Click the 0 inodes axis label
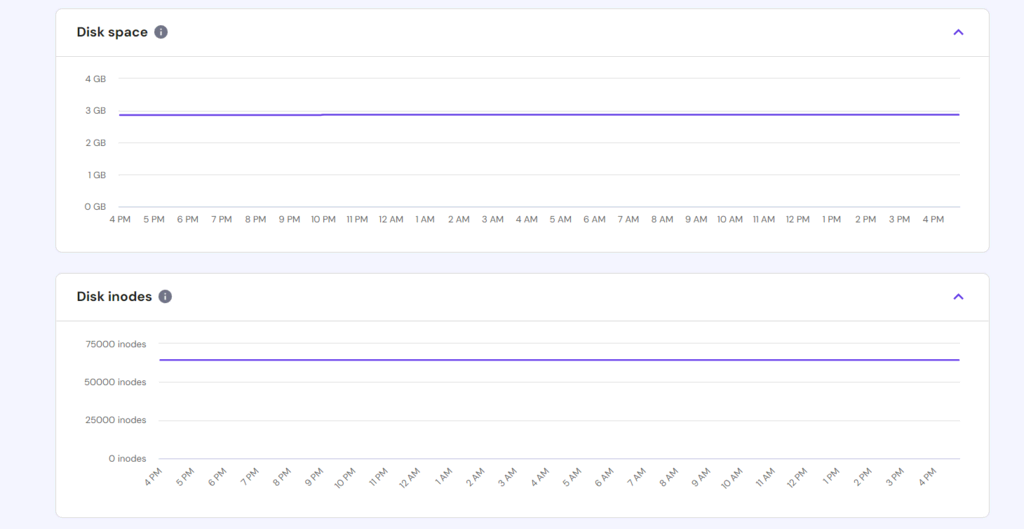 [127, 458]
